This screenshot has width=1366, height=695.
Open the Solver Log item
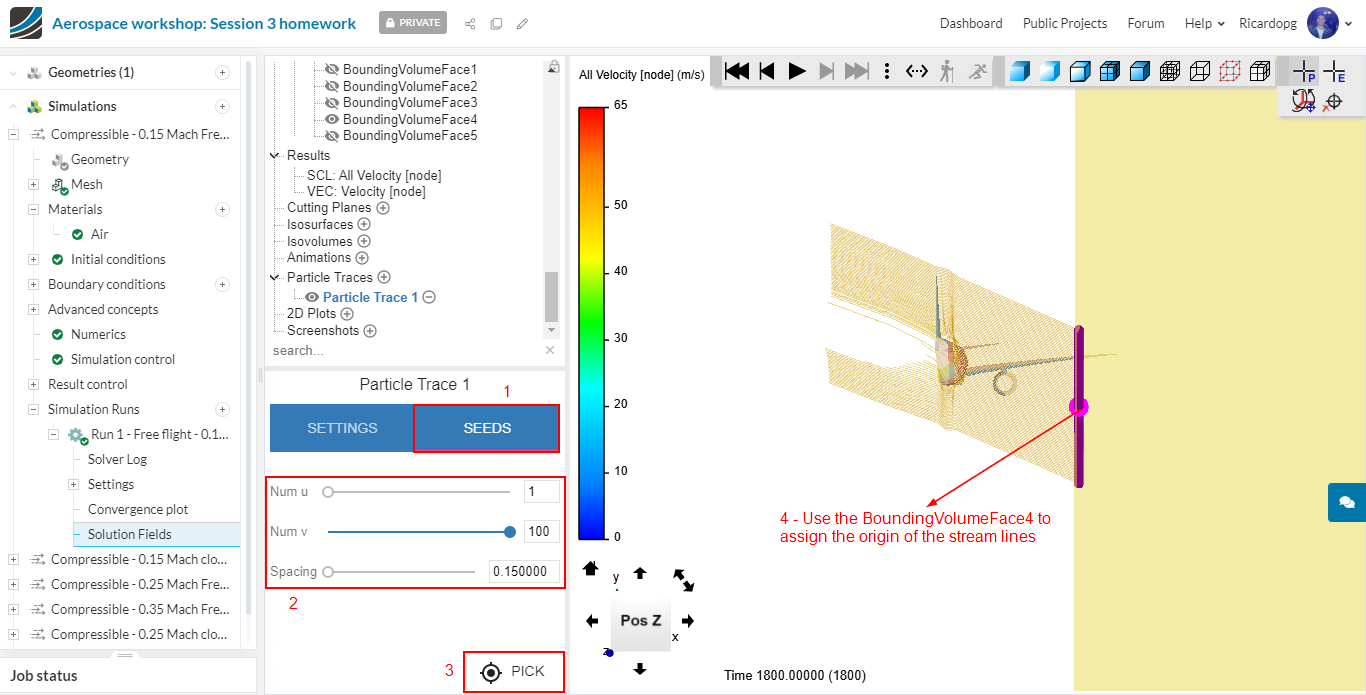117,460
